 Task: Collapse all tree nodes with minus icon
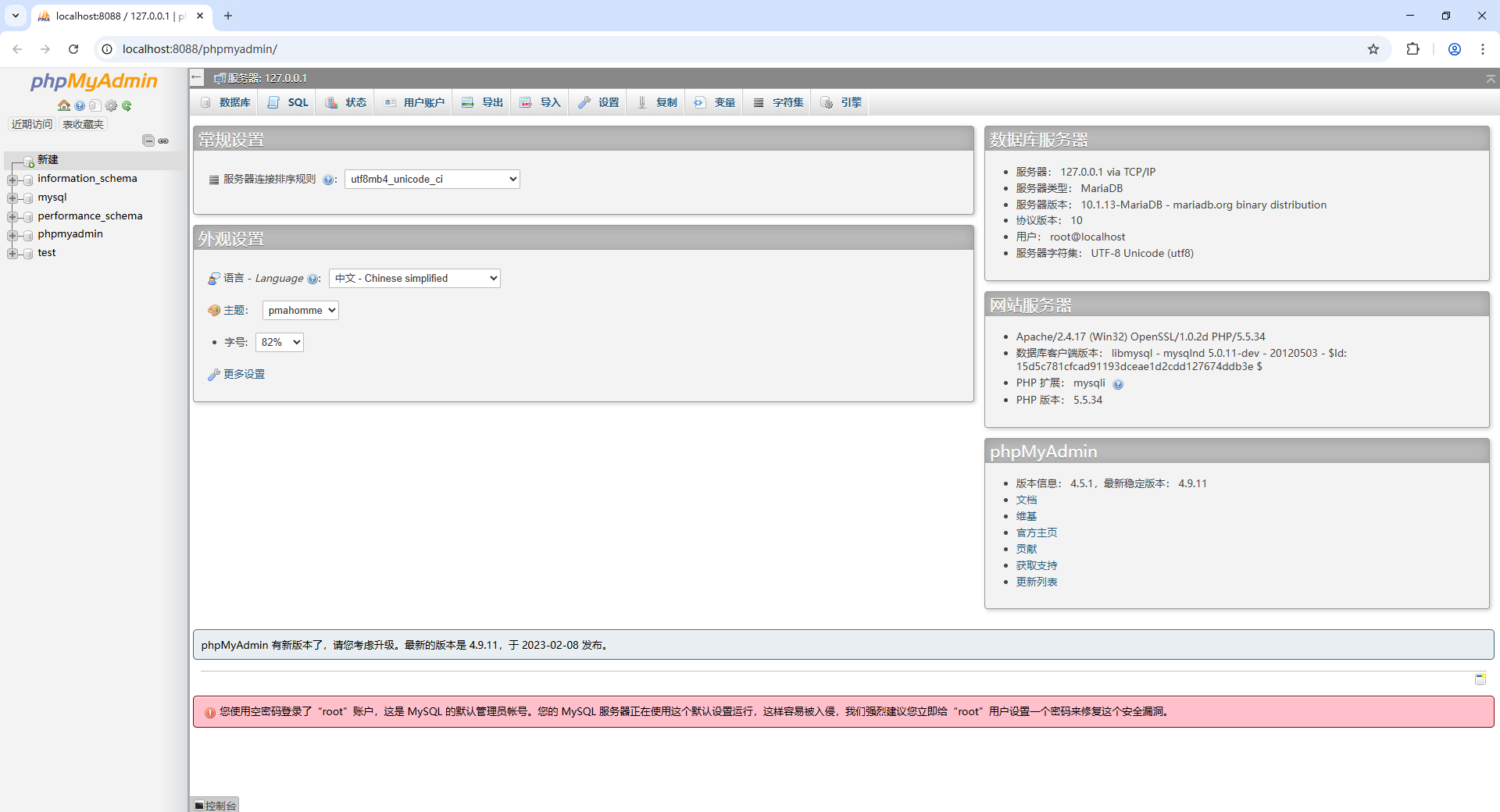click(x=148, y=141)
